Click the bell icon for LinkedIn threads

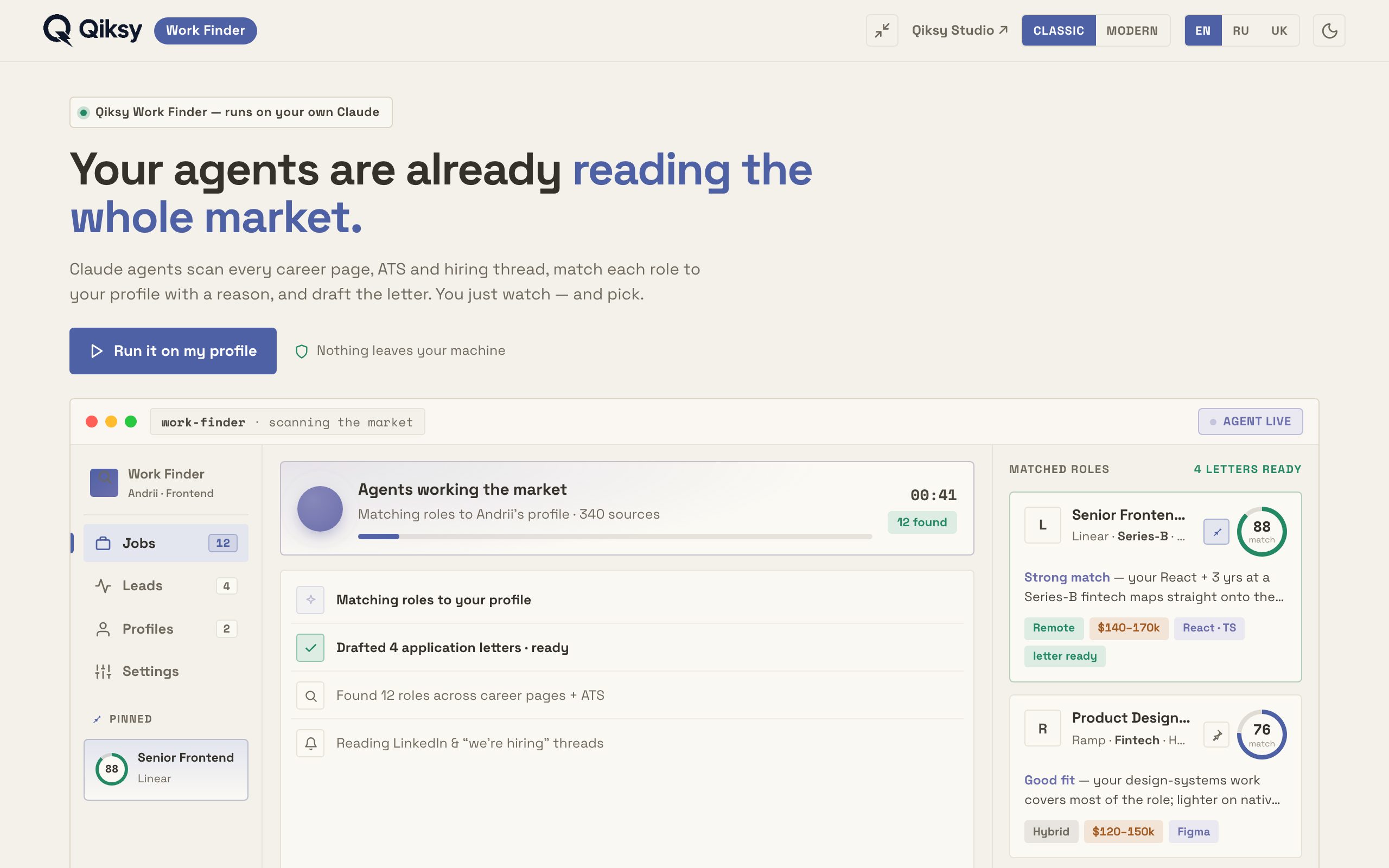pyautogui.click(x=310, y=743)
